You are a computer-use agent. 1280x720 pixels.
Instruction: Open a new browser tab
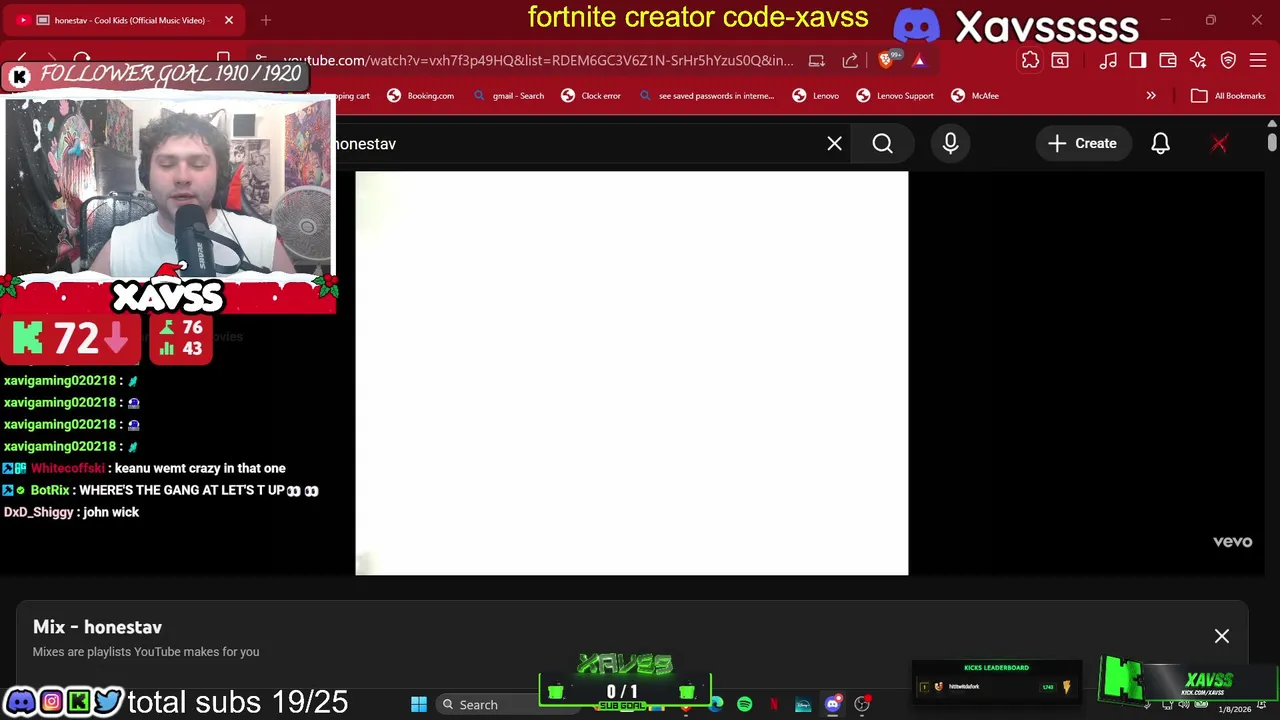click(266, 20)
